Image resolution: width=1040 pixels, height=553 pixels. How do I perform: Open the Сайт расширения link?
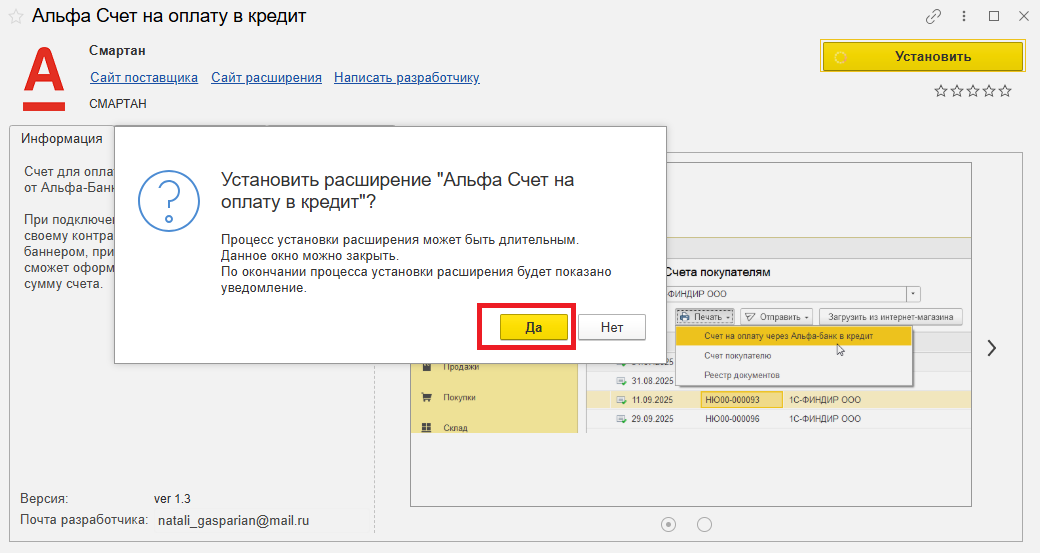point(266,78)
